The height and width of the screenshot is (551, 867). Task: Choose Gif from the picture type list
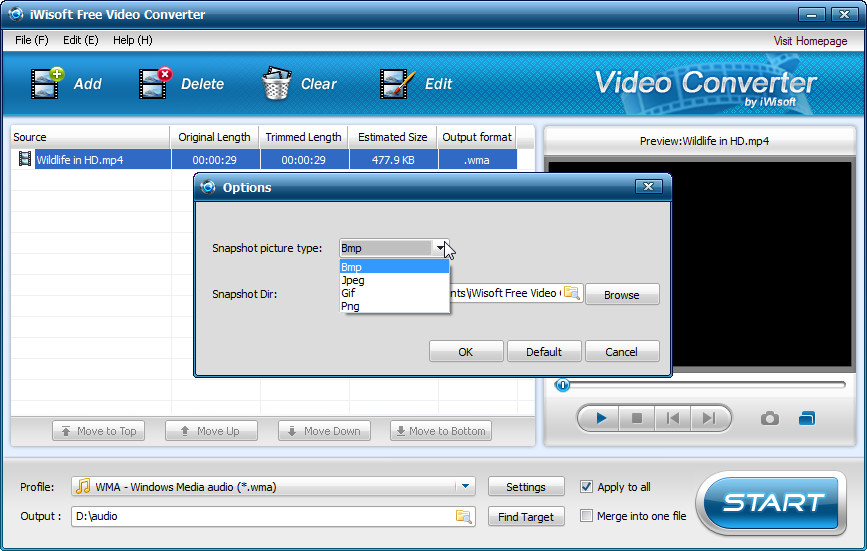394,293
